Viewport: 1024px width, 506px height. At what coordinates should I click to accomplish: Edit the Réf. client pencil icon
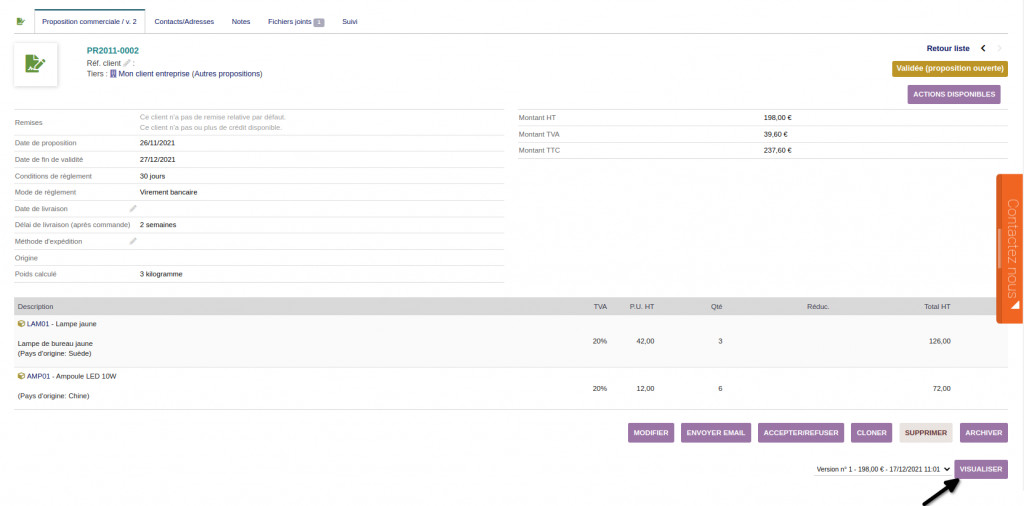(126, 62)
